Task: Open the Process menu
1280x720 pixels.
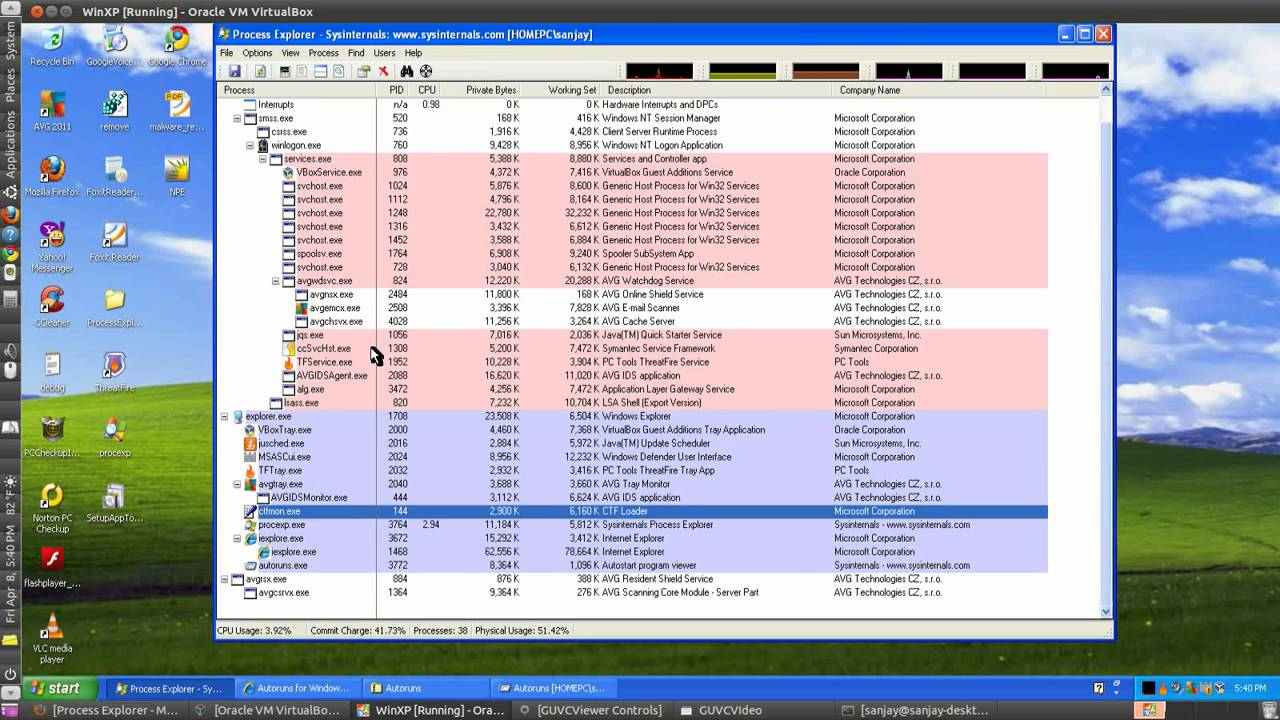Action: coord(324,53)
